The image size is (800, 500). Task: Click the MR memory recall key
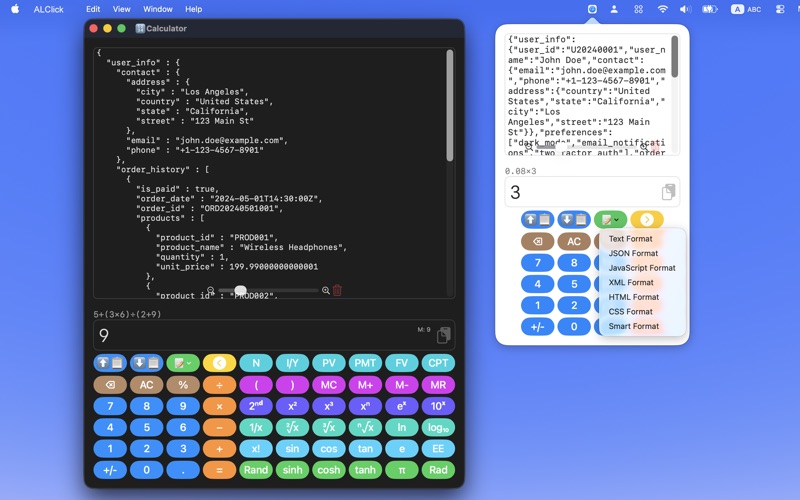pyautogui.click(x=438, y=385)
